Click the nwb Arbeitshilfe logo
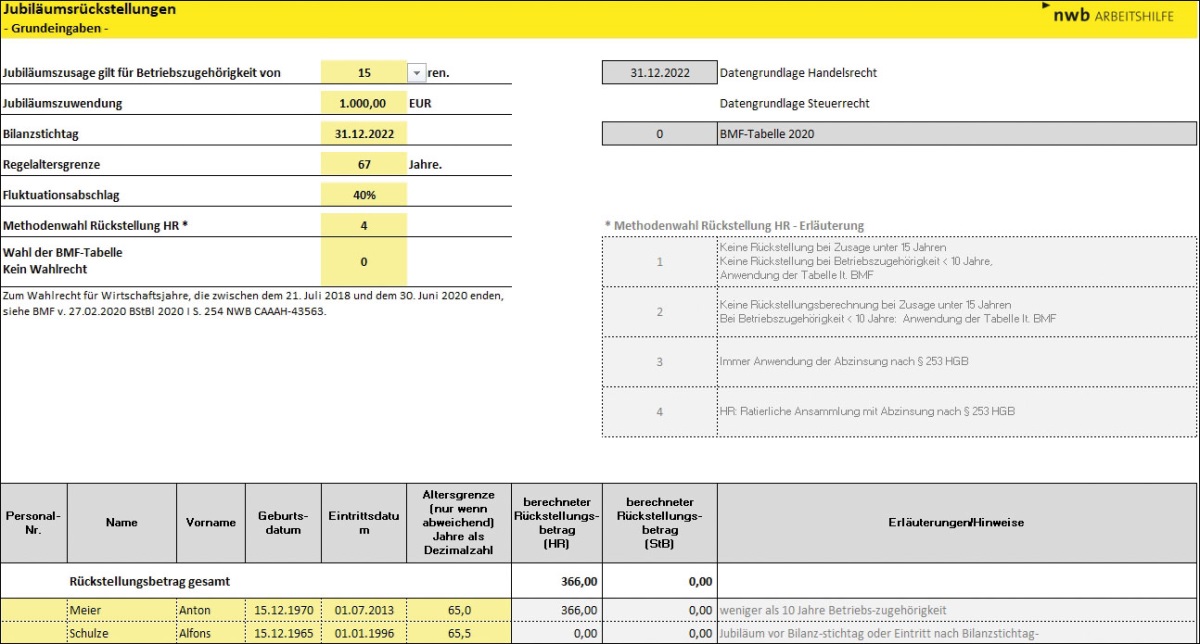Viewport: 1200px width, 644px height. (1116, 15)
